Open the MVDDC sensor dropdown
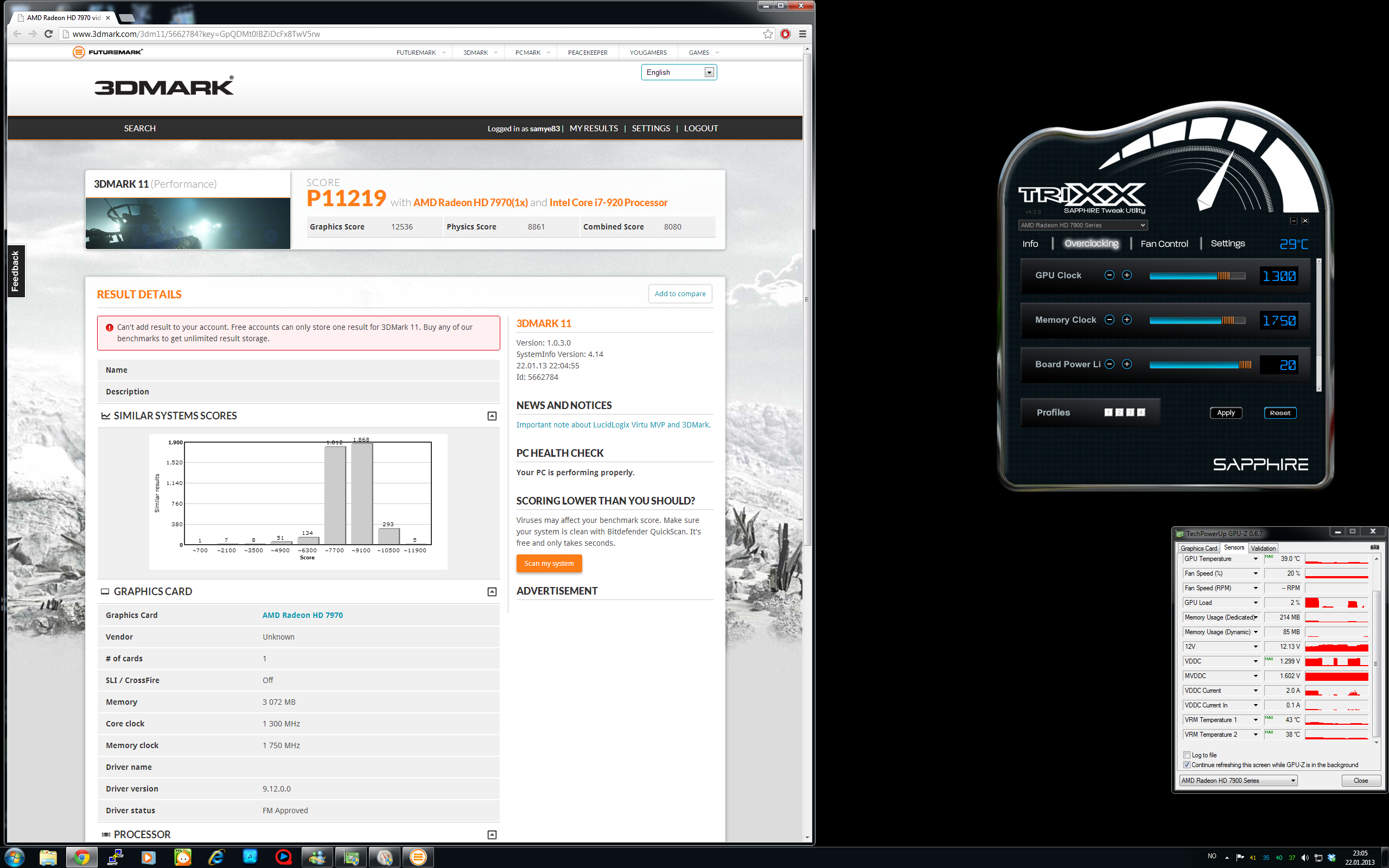The height and width of the screenshot is (868, 1389). tap(1256, 676)
